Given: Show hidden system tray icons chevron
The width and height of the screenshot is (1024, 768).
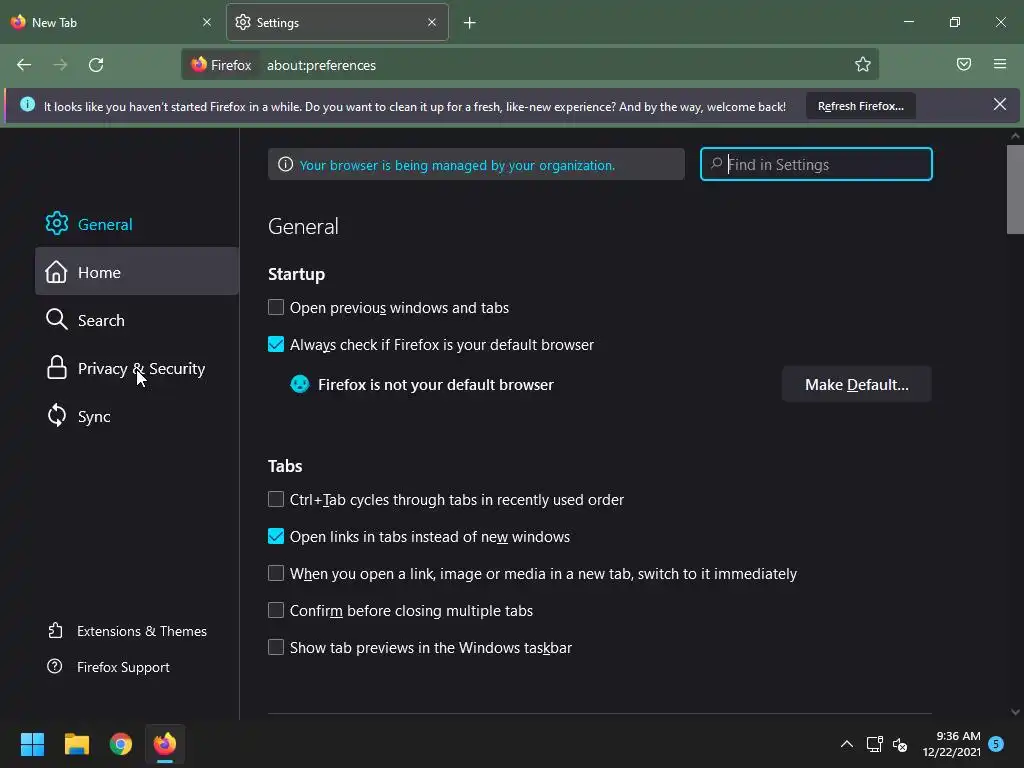Looking at the screenshot, I should (846, 744).
